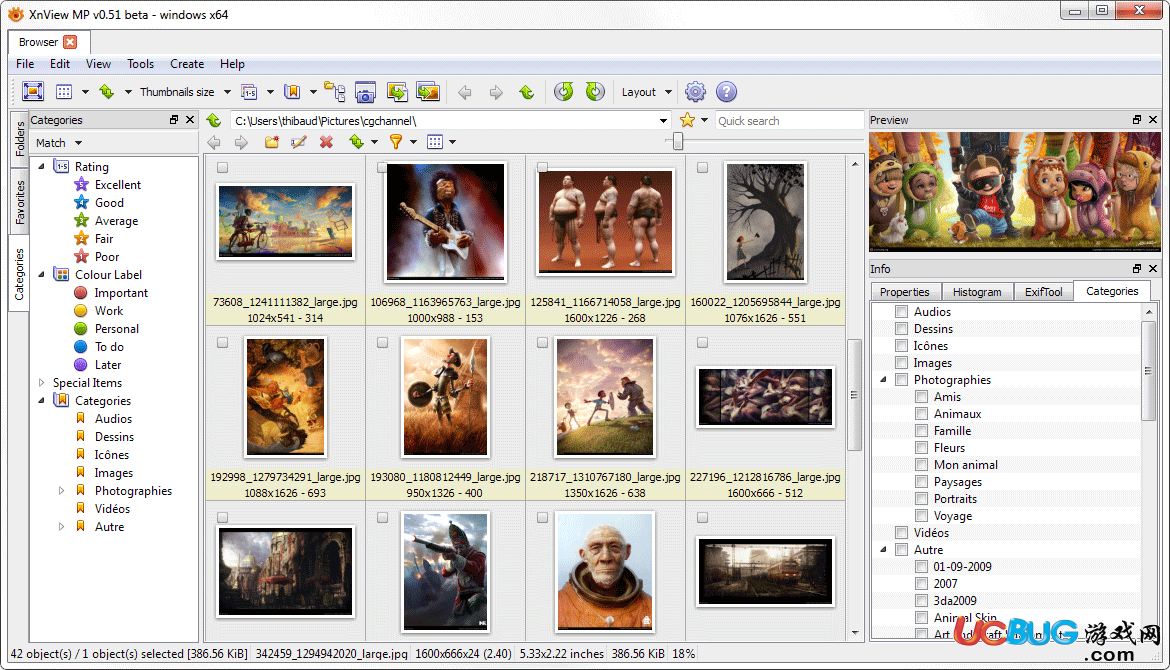Click the parent folder icon beside path field

click(x=214, y=120)
